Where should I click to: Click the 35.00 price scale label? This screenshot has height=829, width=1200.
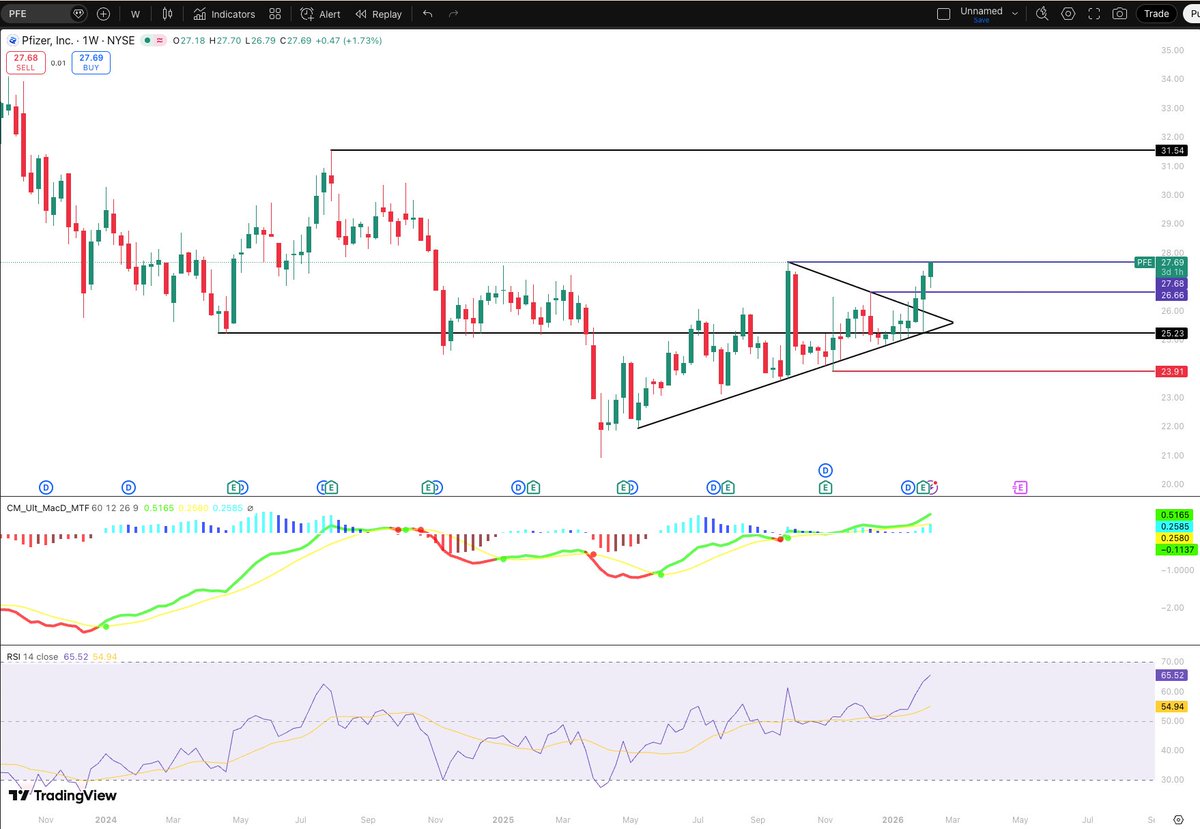[x=1172, y=49]
